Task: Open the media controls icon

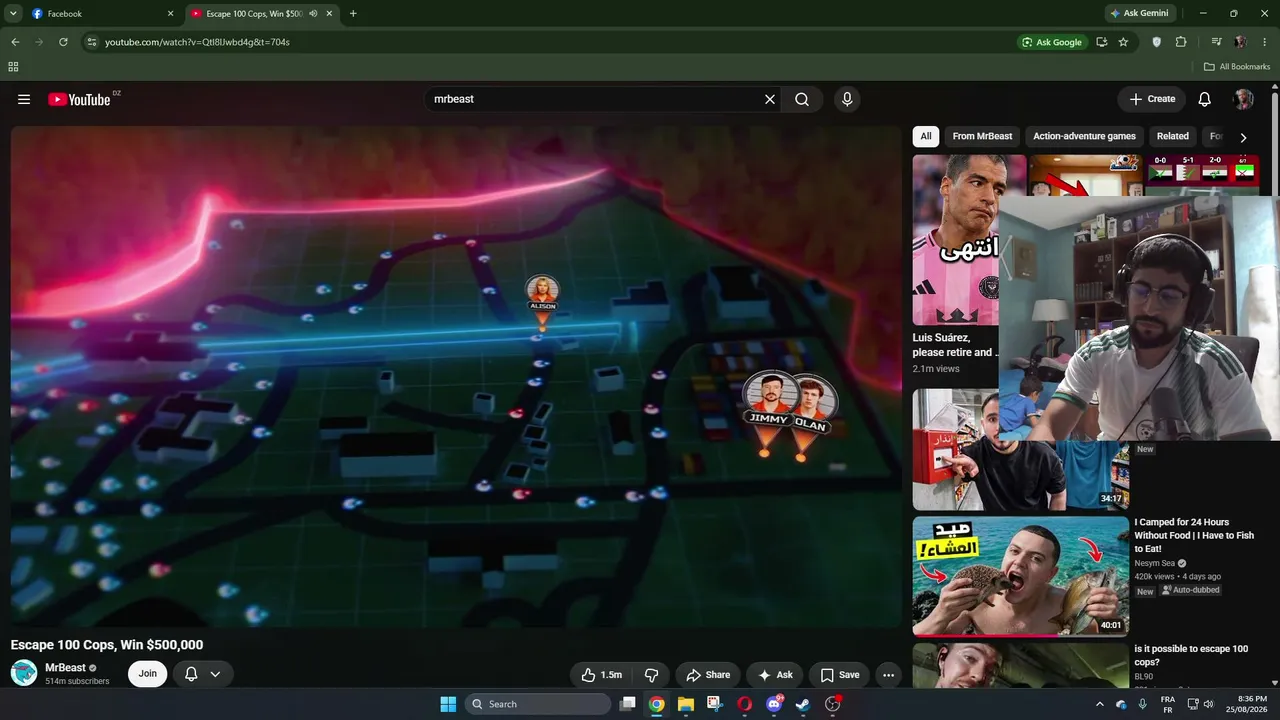Action: (x=1217, y=42)
